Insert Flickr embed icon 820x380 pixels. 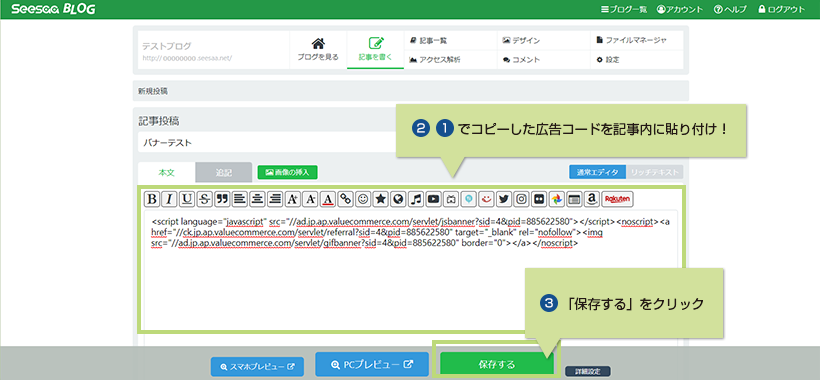coord(539,199)
